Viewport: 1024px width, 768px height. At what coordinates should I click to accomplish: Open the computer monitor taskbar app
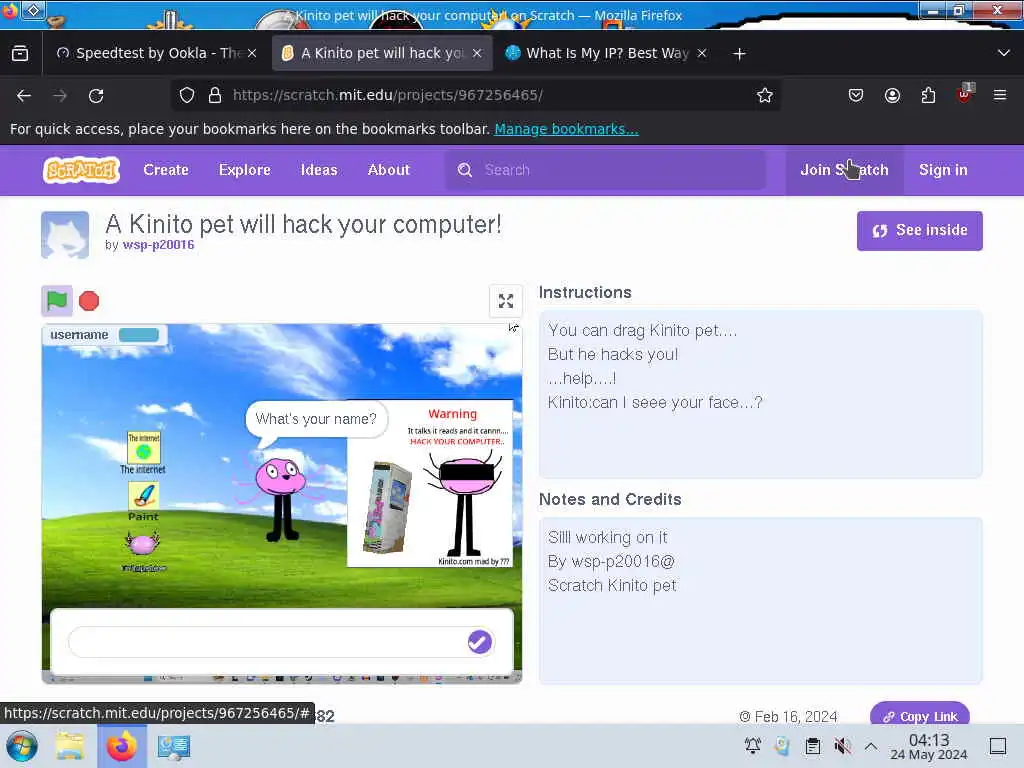click(x=174, y=746)
